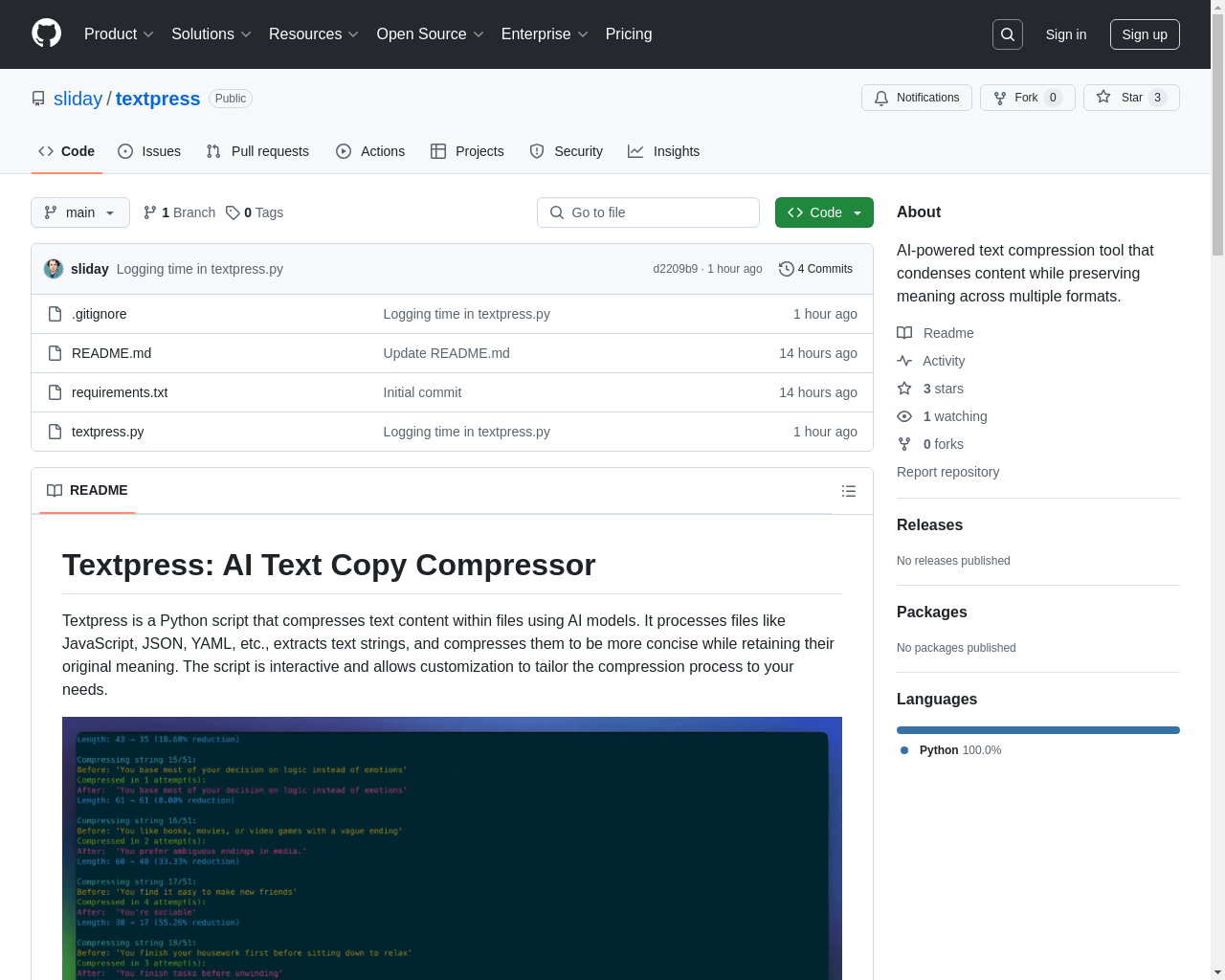Switch to the Projects tab
The image size is (1225, 980).
point(467,151)
